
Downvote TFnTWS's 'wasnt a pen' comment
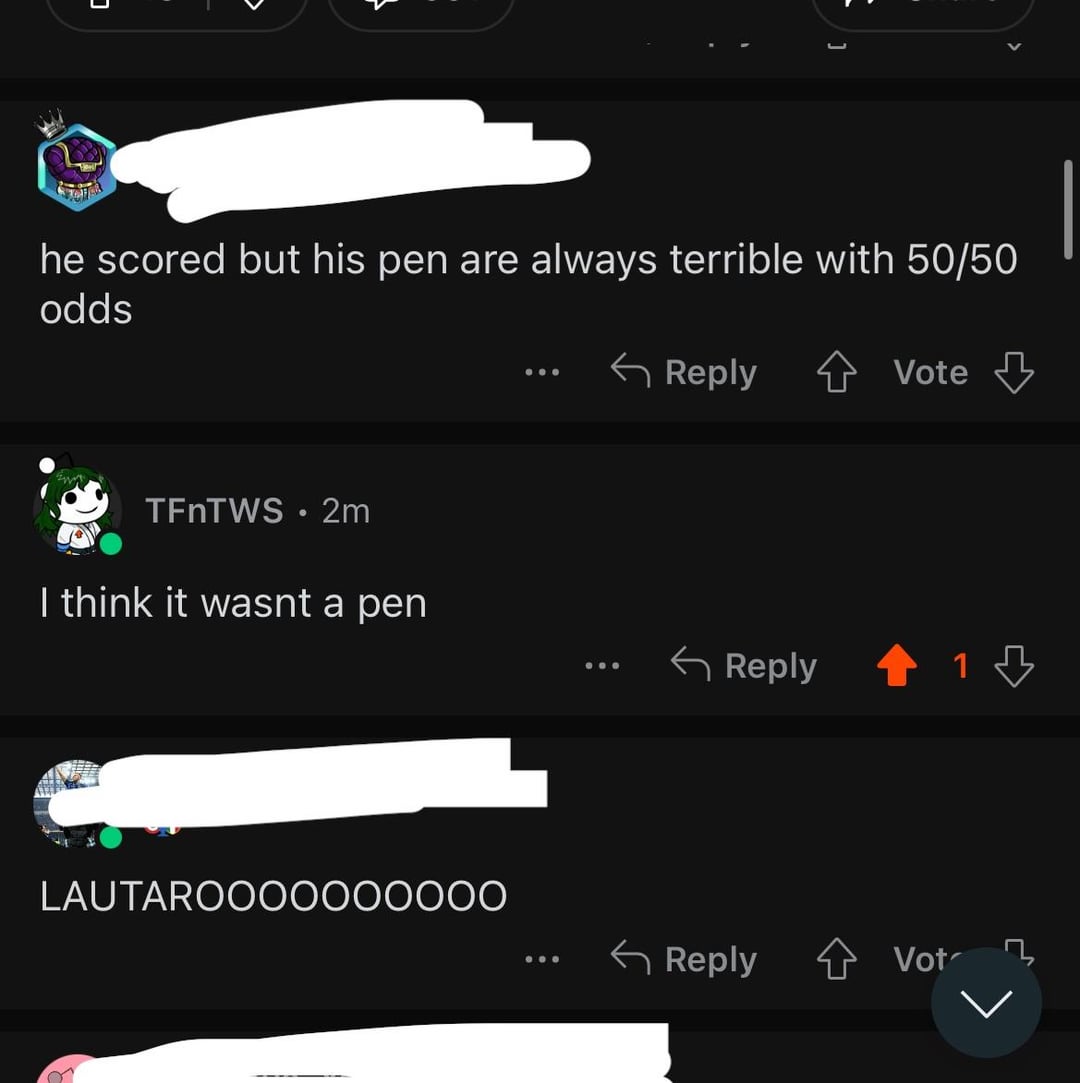pyautogui.click(x=1014, y=666)
